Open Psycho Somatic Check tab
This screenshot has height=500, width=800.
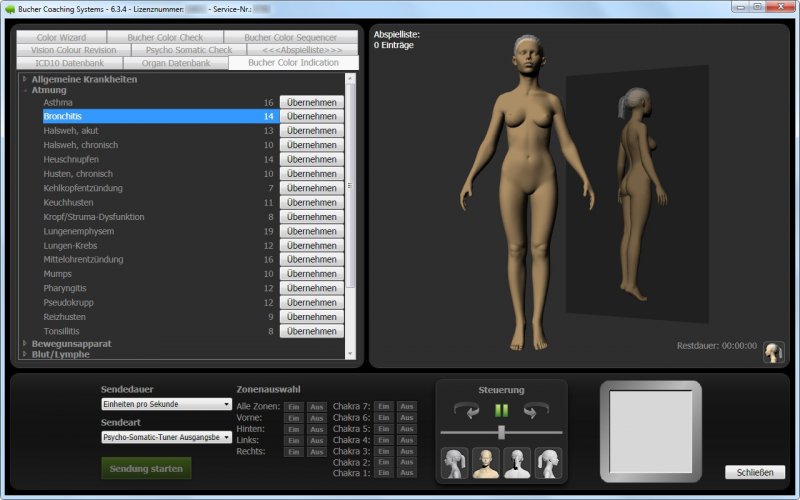click(189, 50)
